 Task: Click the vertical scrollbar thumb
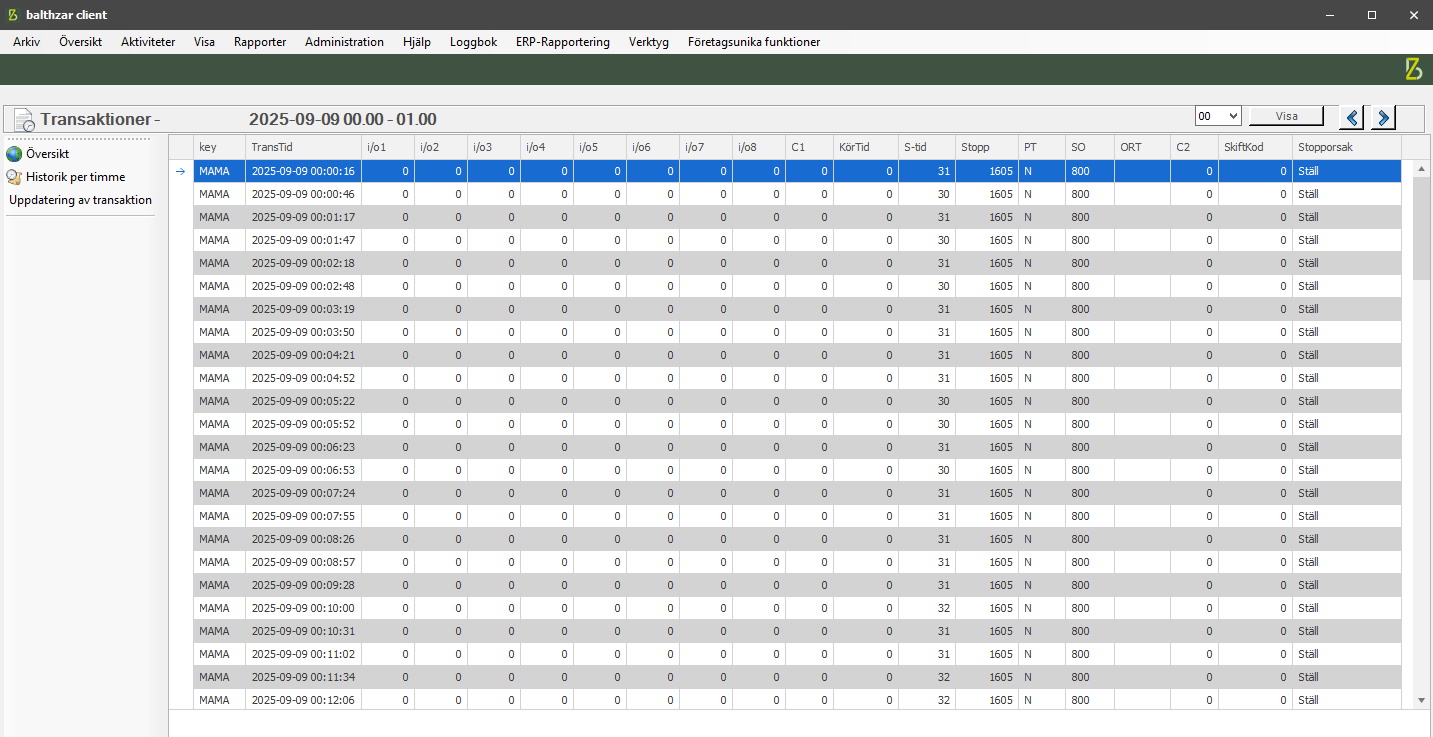(x=1422, y=229)
